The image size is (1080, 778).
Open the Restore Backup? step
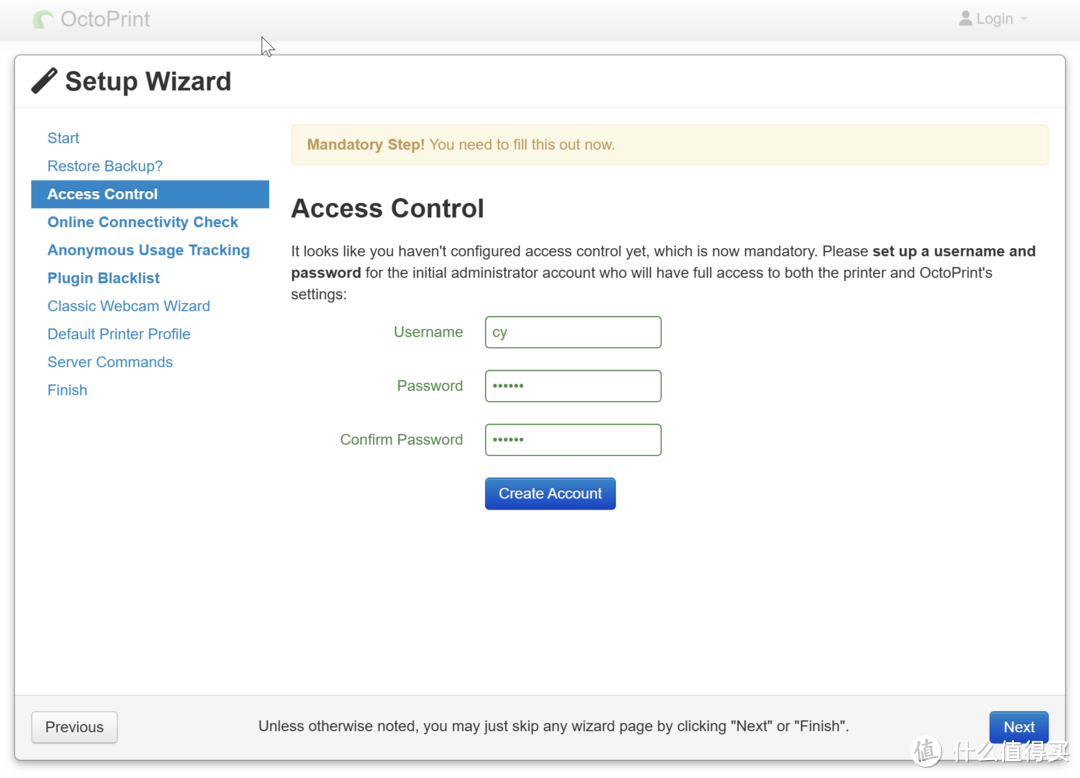[x=105, y=166]
